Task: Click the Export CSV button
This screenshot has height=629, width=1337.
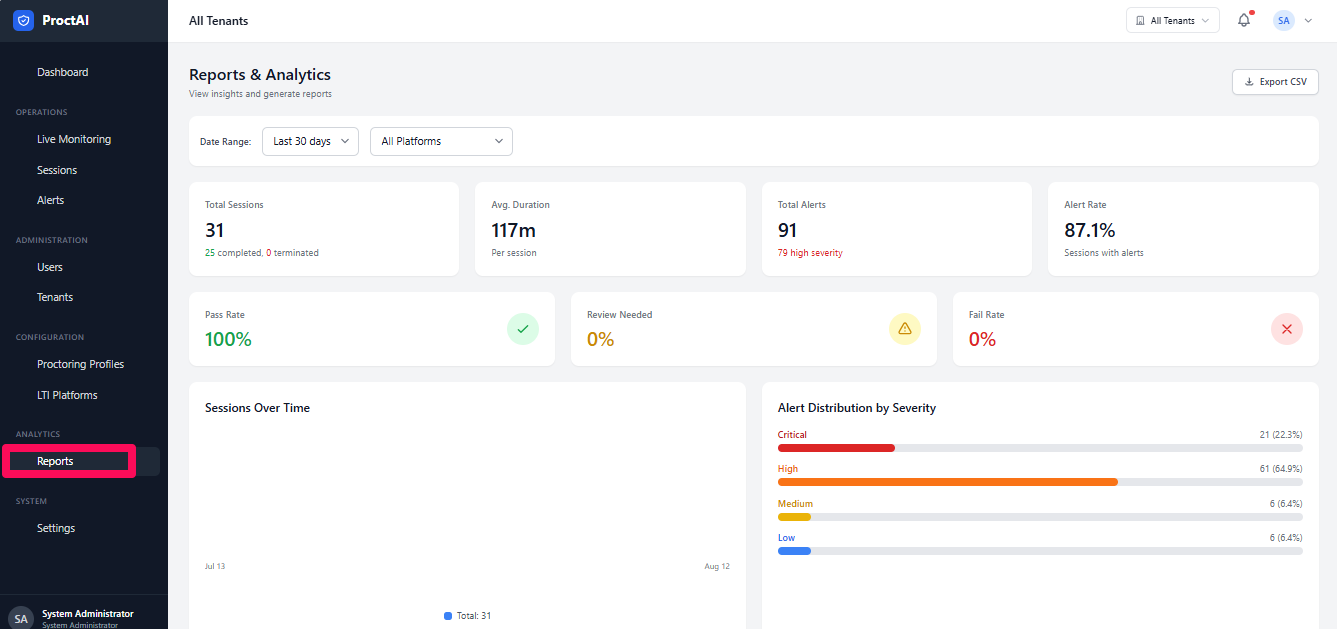Action: click(1275, 82)
